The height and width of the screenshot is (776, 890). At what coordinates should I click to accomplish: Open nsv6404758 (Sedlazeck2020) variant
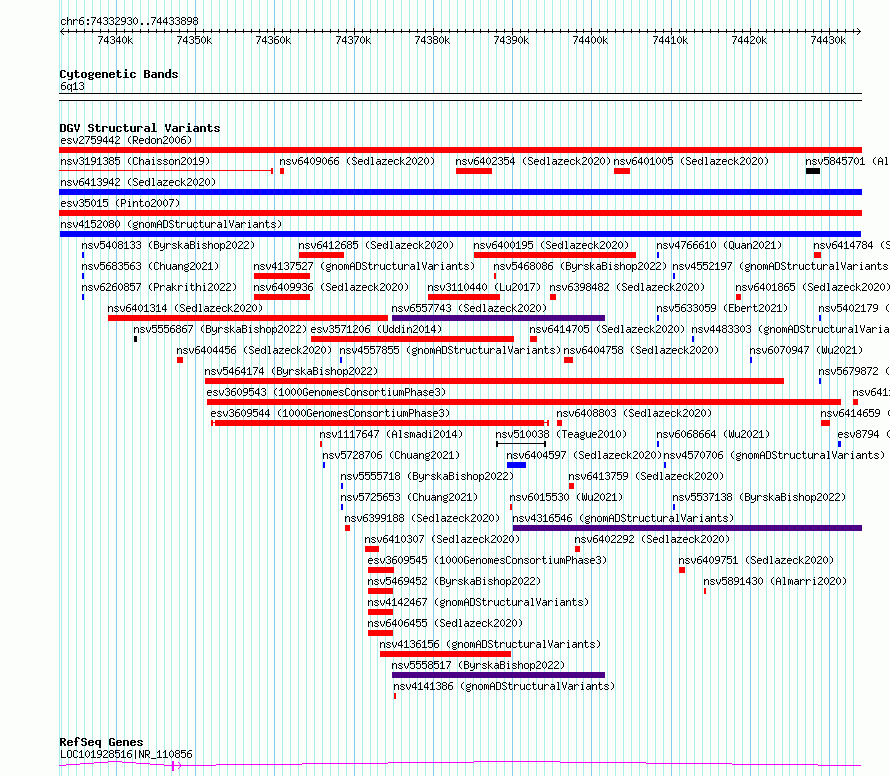pos(641,350)
